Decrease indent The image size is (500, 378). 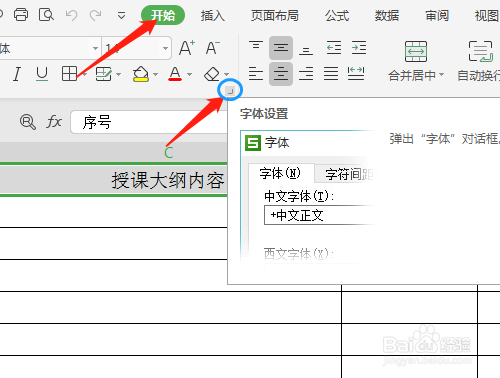[334, 48]
